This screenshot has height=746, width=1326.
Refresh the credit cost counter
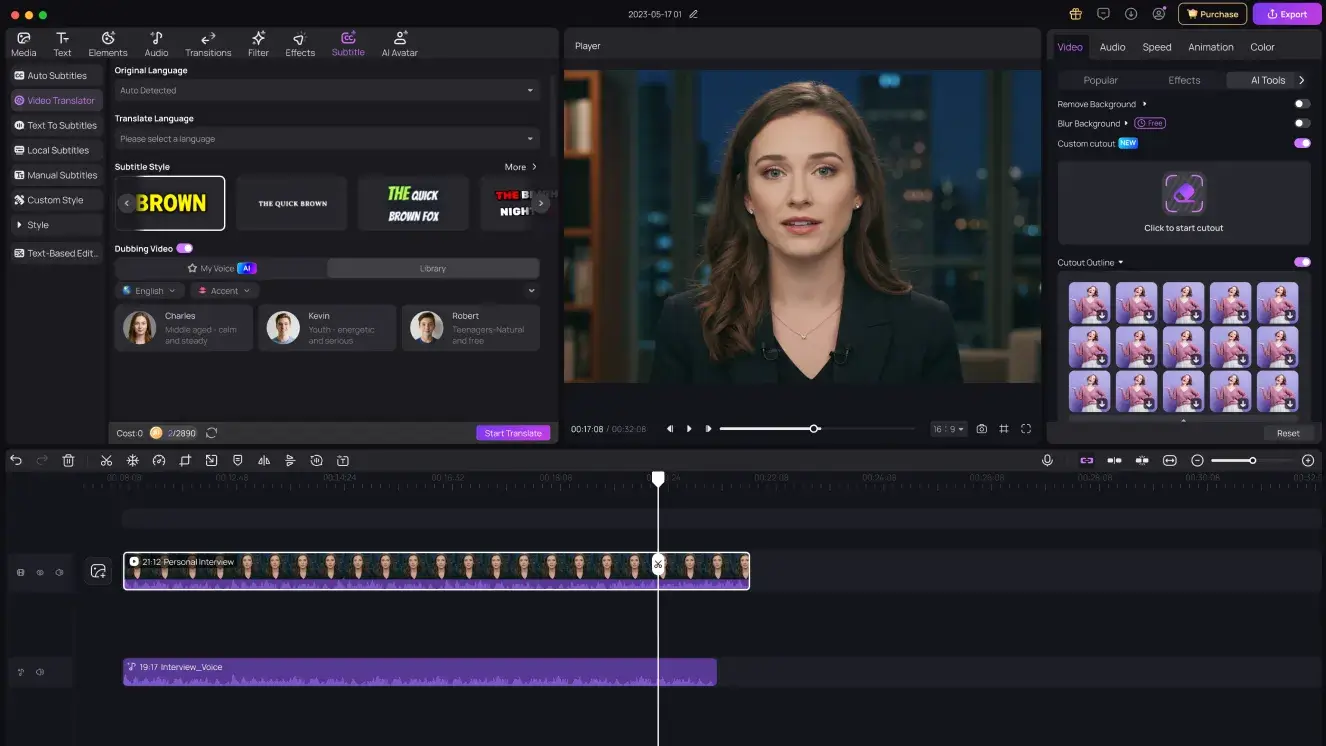coord(211,433)
